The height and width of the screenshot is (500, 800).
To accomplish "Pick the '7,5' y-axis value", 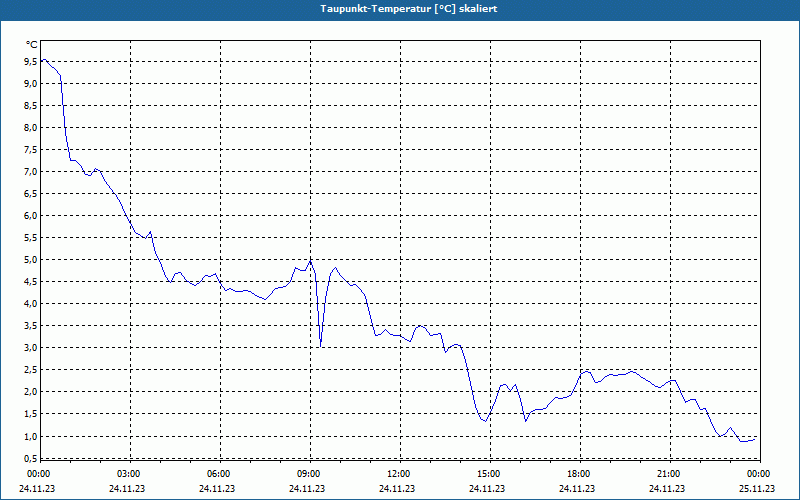I will 31,149.
